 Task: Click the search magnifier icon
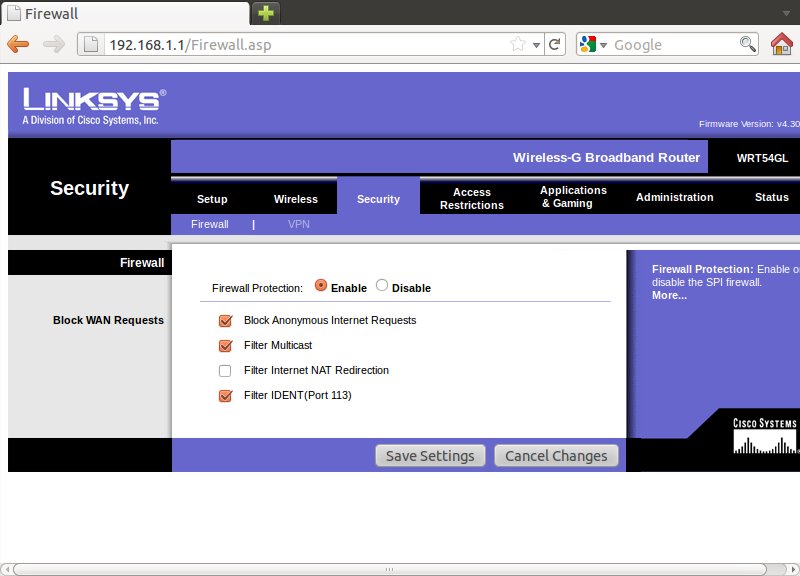click(x=747, y=44)
